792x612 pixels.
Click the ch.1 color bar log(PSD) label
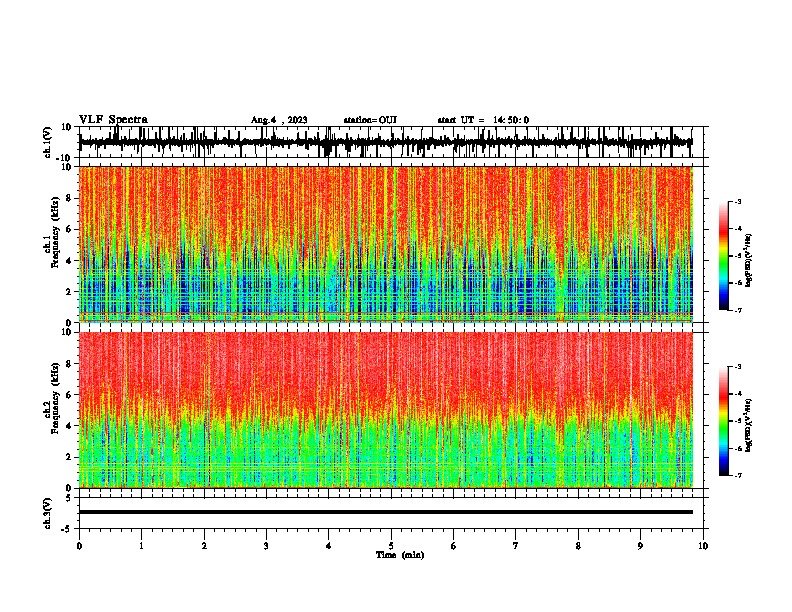749,260
